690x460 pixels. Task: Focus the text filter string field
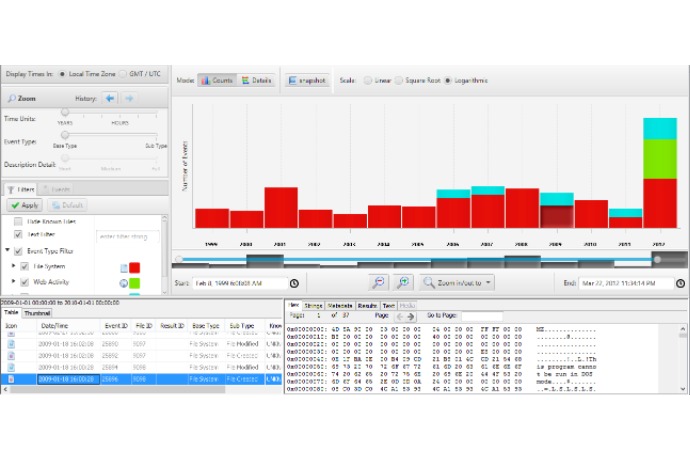coord(127,236)
